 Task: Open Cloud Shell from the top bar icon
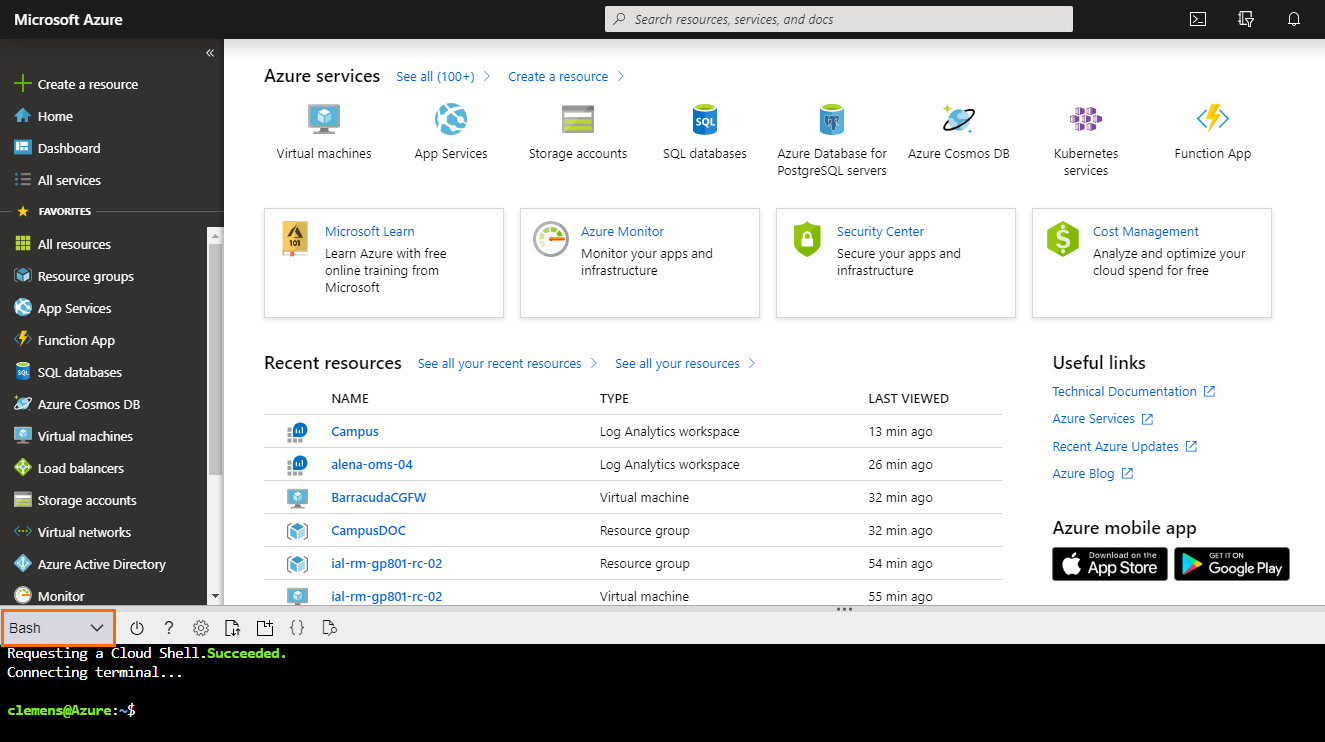click(1197, 19)
